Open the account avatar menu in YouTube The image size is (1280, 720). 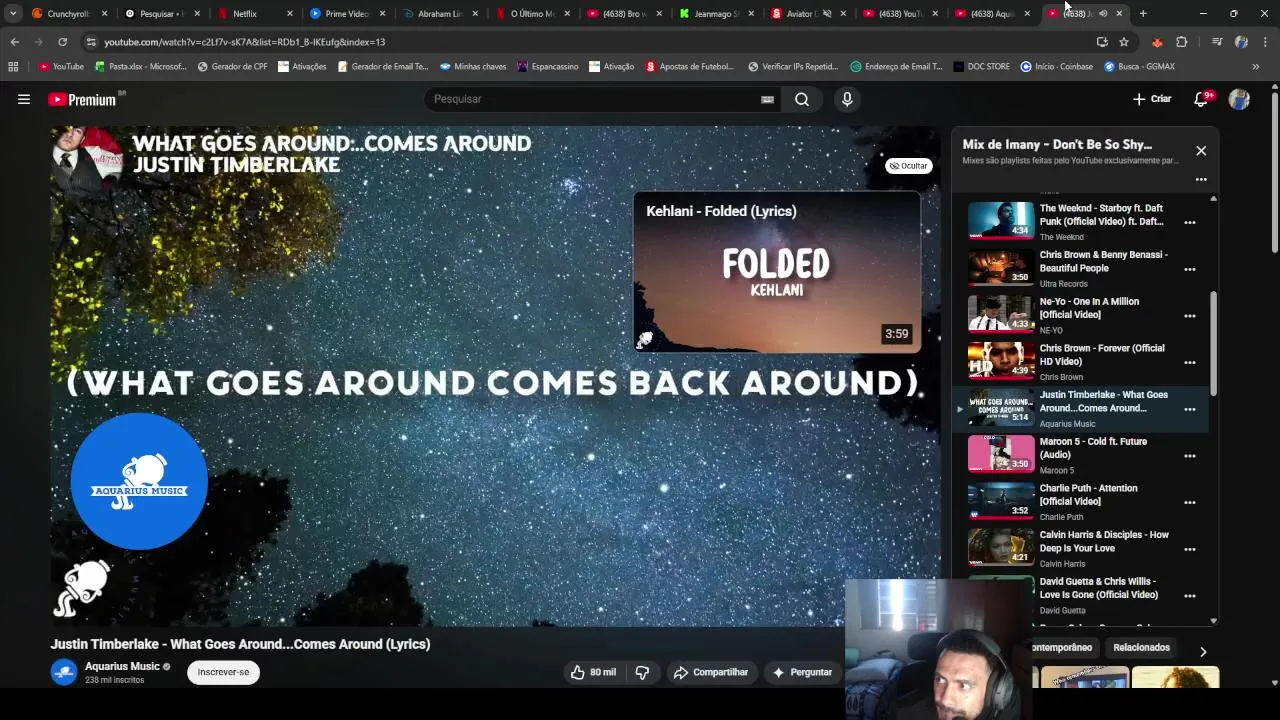click(1239, 99)
